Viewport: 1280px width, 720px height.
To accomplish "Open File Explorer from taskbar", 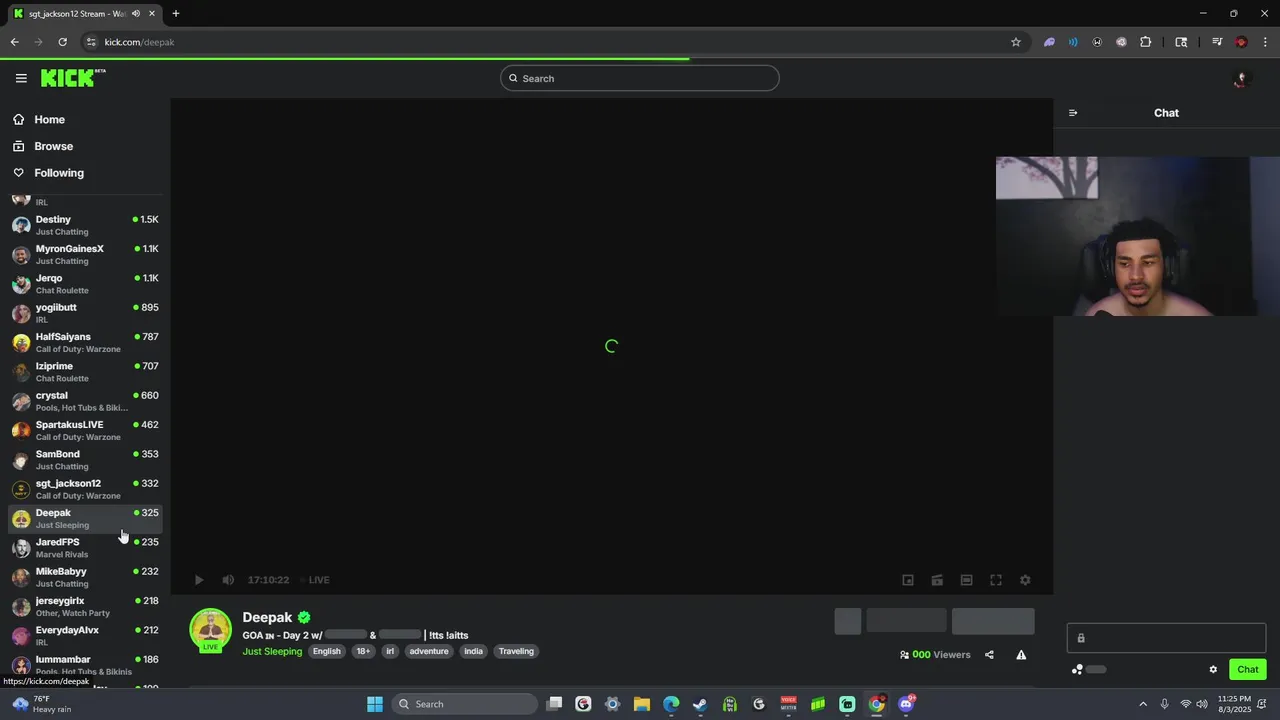I will (x=642, y=704).
